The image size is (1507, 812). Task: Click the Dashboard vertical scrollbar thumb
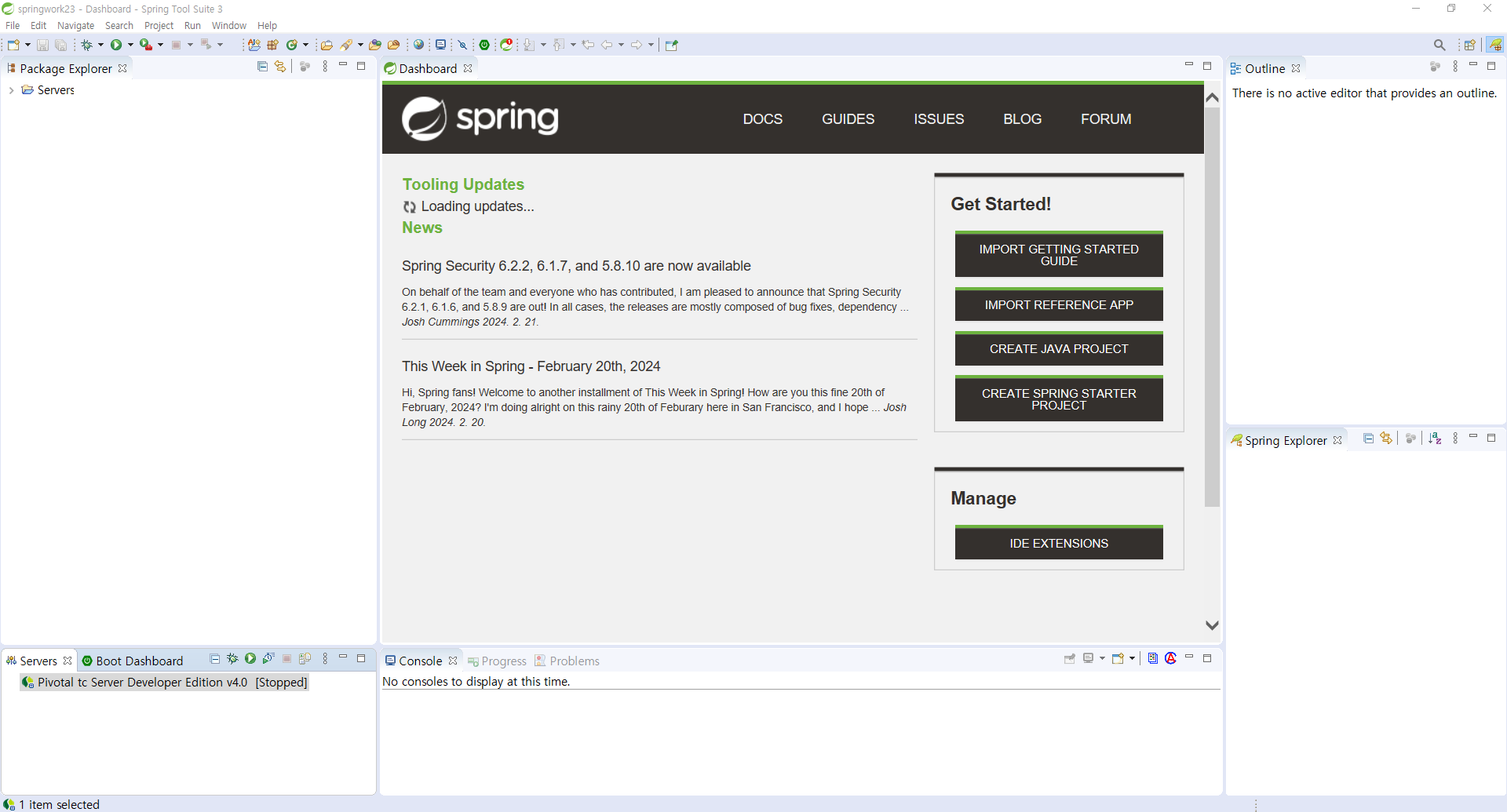coord(1212,307)
